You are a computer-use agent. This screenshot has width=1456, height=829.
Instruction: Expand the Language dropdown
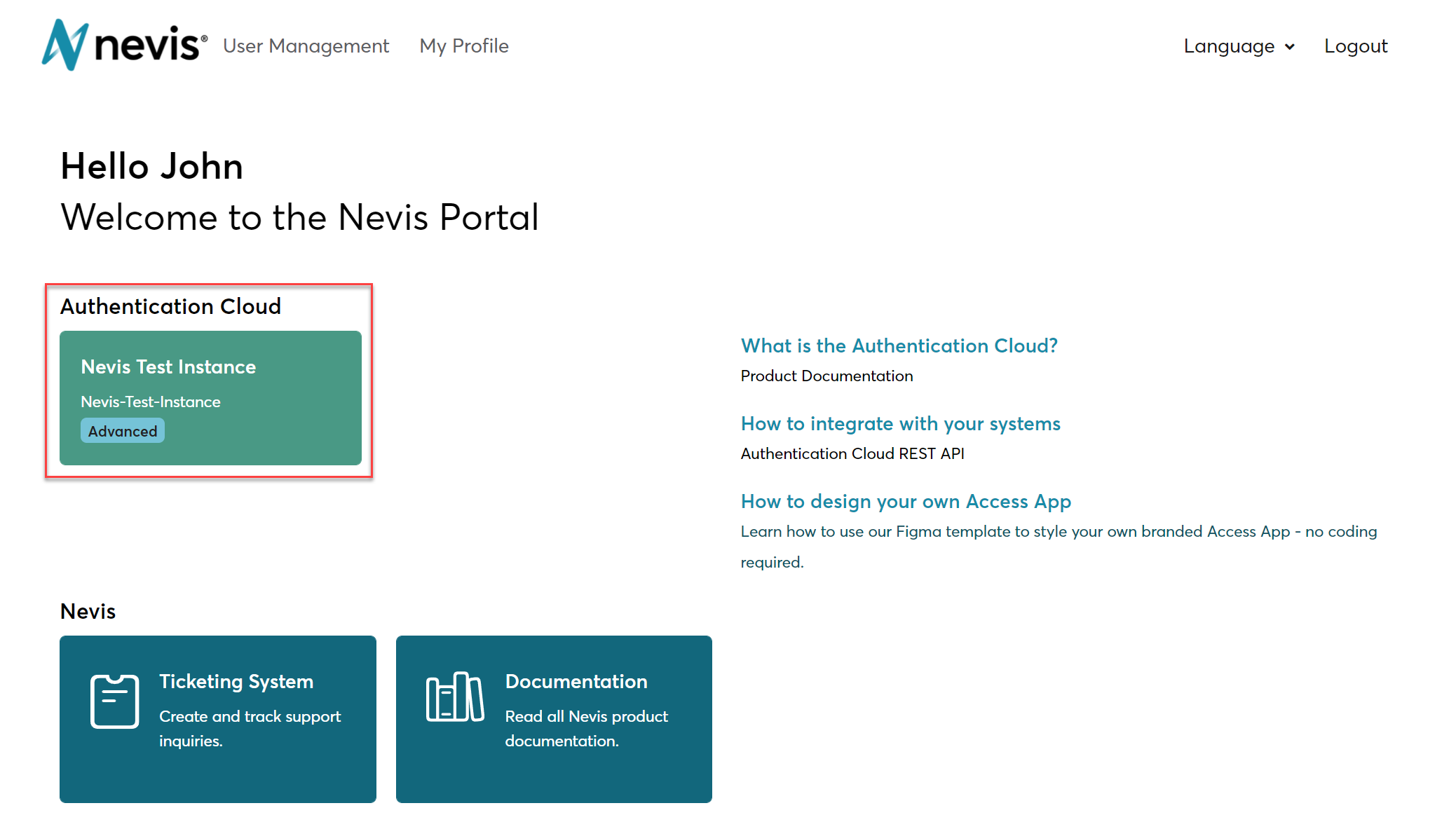1239,46
